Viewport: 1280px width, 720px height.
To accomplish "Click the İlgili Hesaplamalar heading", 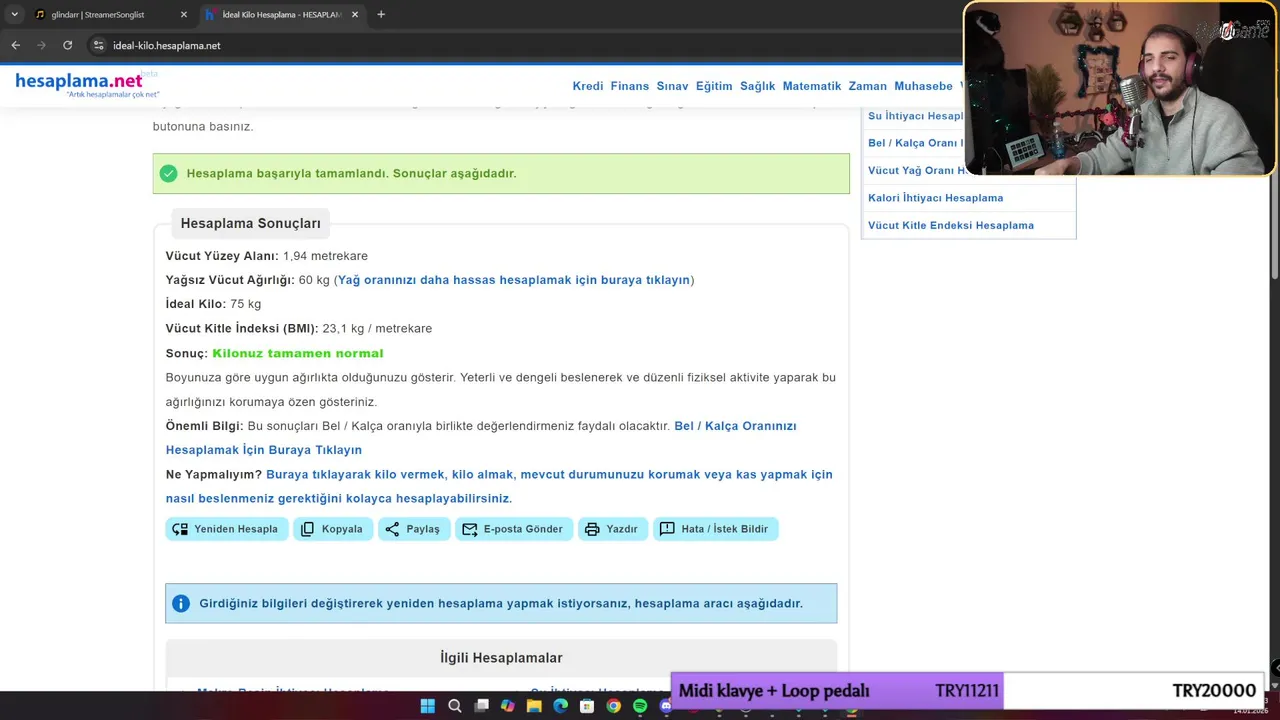I will [501, 658].
